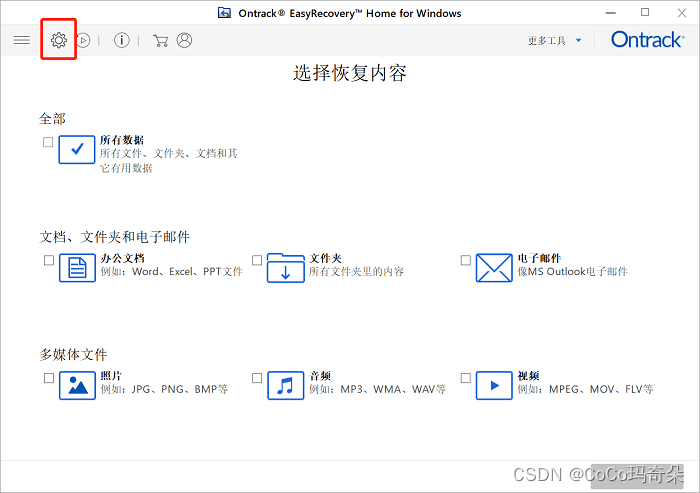Toggle the 照片 checkbox
This screenshot has width=700, height=493.
tap(48, 378)
